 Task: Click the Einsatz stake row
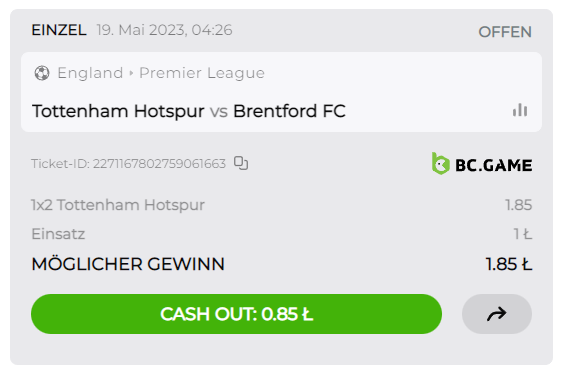pyautogui.click(x=281, y=234)
